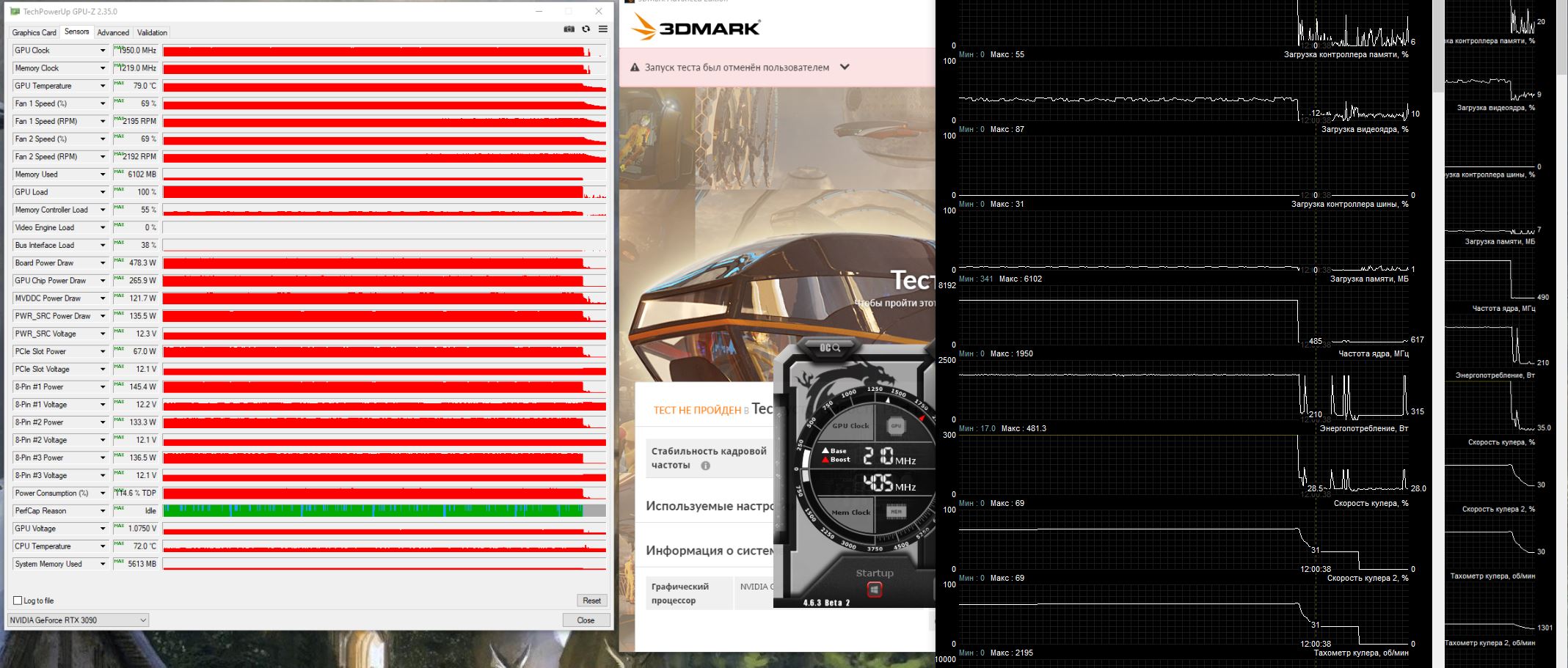Open the System Memory Used dropdown
Image resolution: width=1568 pixels, height=668 pixels.
(103, 564)
